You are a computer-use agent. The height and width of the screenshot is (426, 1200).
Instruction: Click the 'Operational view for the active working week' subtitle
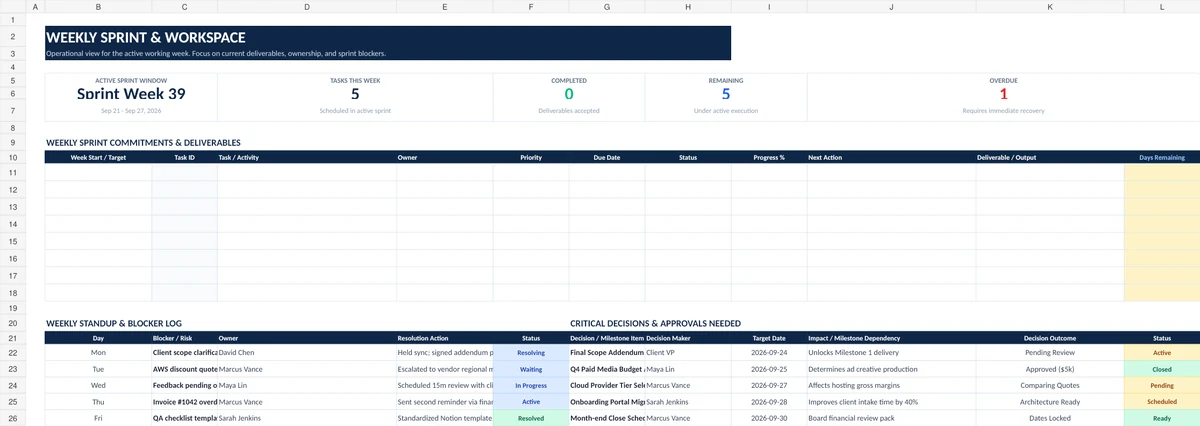pyautogui.click(x=216, y=53)
